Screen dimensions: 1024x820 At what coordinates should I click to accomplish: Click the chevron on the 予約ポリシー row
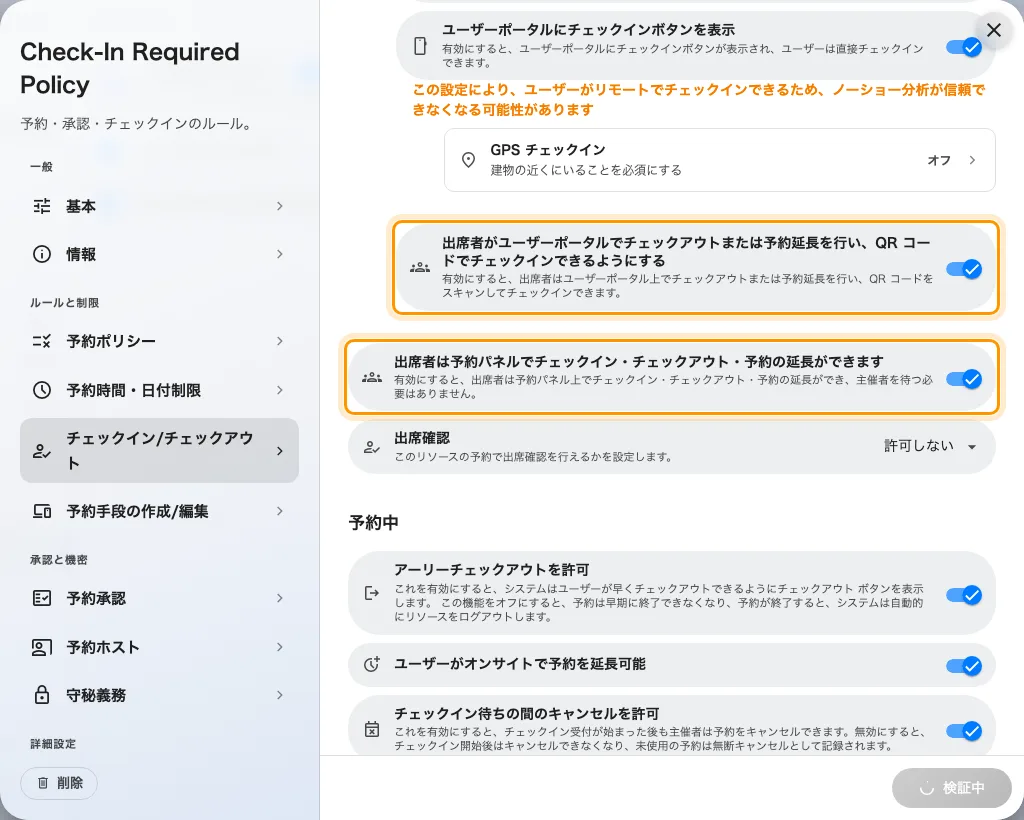coord(280,341)
